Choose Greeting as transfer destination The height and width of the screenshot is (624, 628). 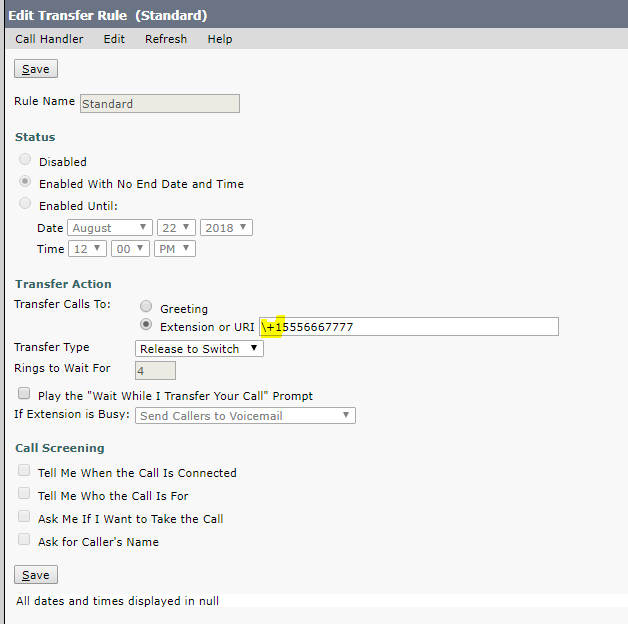tap(146, 307)
